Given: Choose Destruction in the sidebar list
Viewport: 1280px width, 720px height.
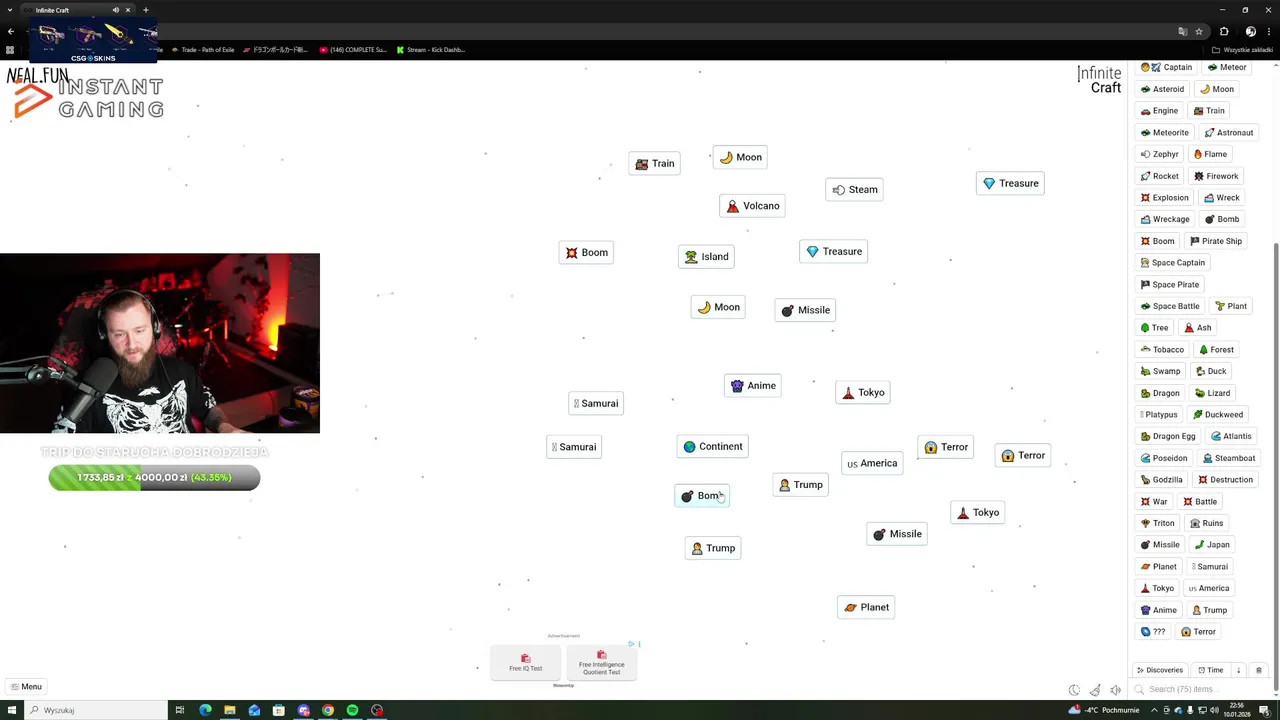Looking at the screenshot, I should [x=1225, y=480].
